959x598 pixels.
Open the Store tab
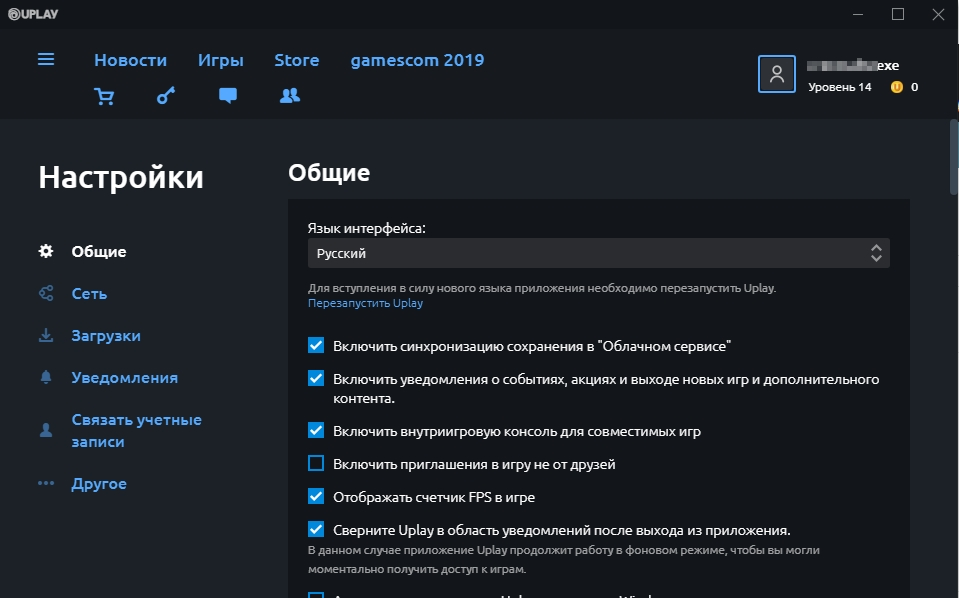point(297,60)
